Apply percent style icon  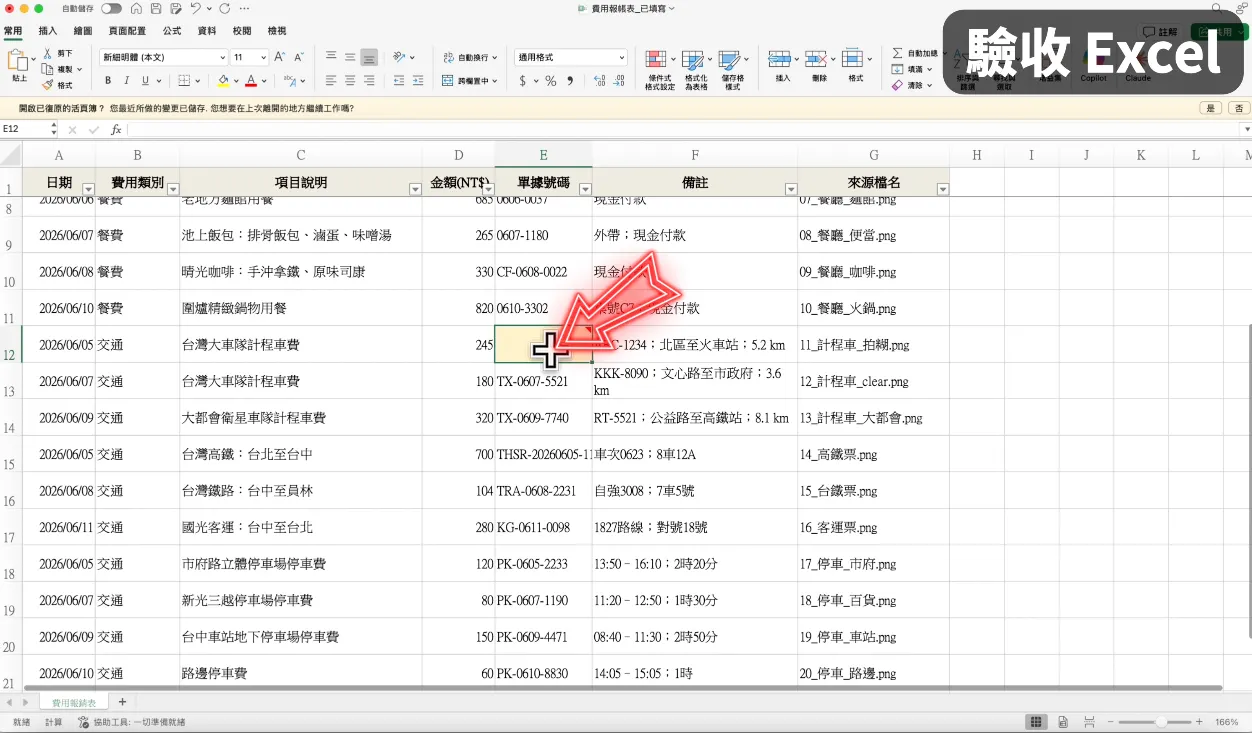click(x=551, y=81)
